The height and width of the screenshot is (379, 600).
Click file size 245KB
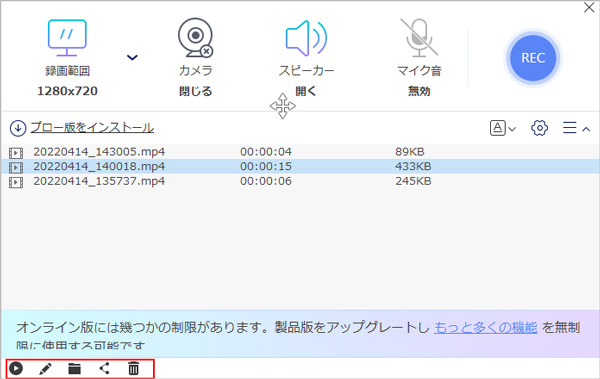click(413, 181)
